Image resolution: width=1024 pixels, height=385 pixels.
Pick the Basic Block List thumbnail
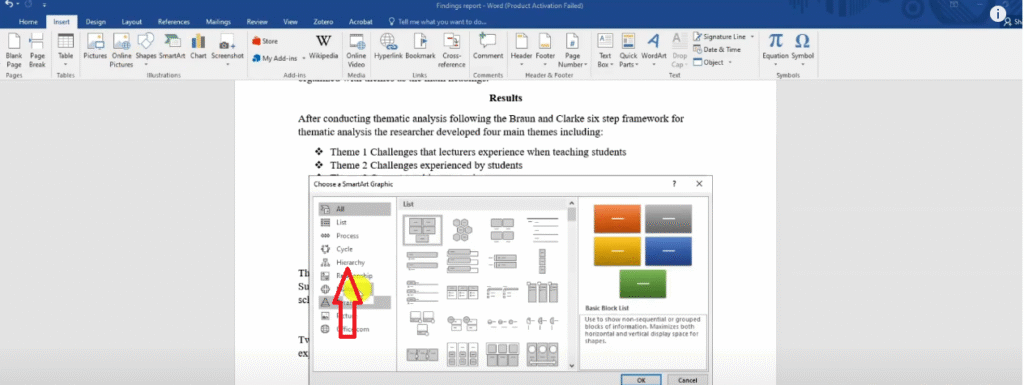point(423,229)
